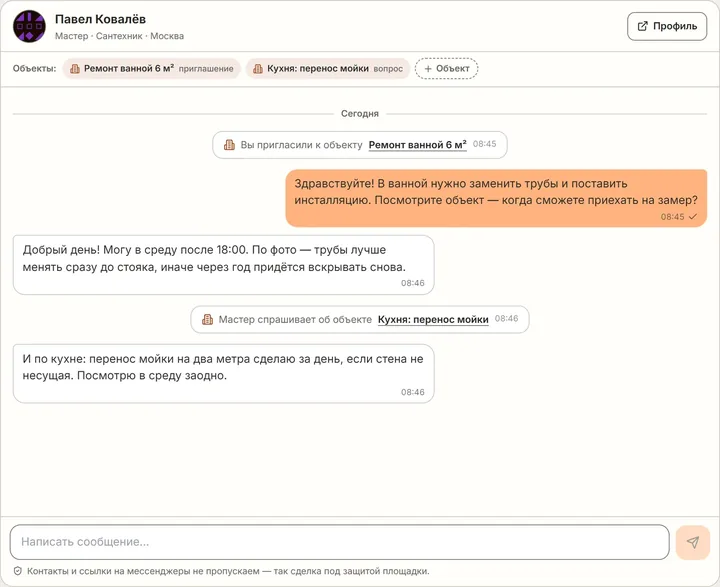The width and height of the screenshot is (720, 587).
Task: Open Павел Ковалёв's avatar image
Action: (x=29, y=27)
